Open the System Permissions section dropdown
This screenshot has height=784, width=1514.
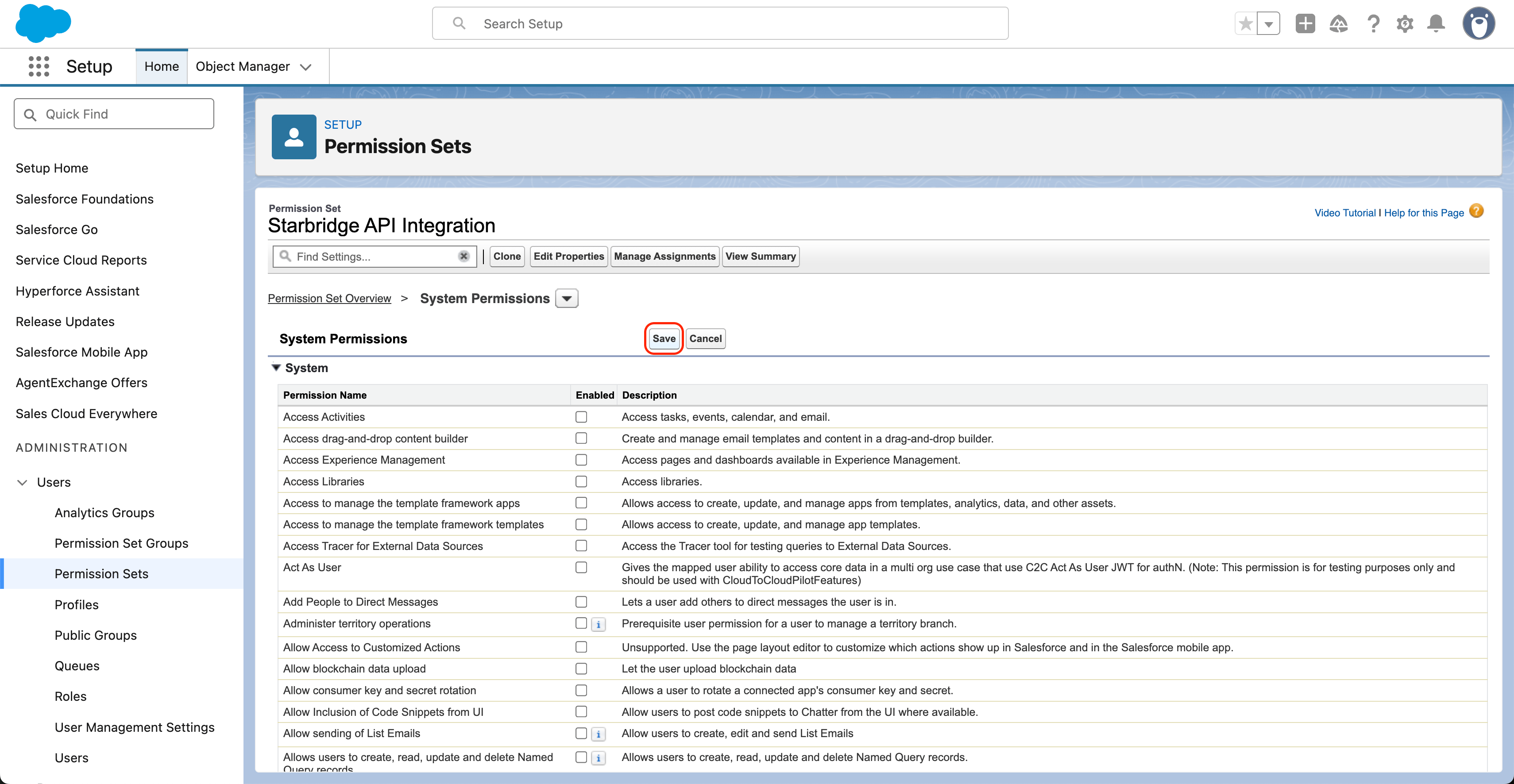[567, 298]
